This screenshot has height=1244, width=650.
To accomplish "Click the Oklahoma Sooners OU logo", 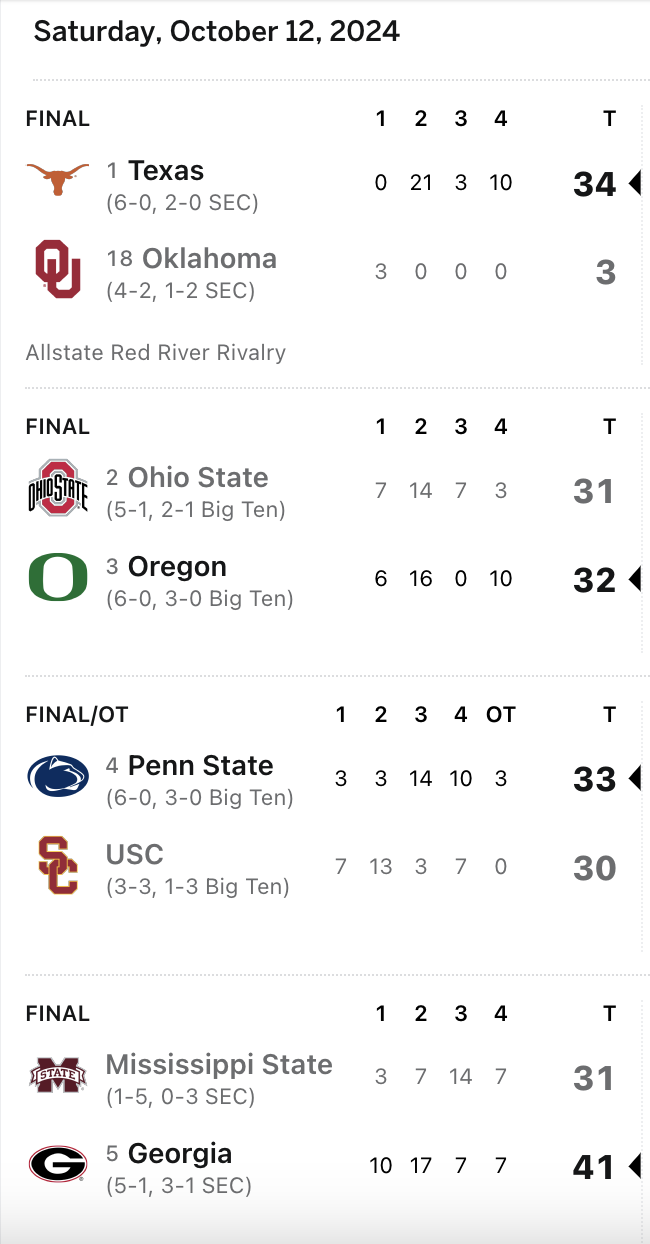I will [57, 269].
